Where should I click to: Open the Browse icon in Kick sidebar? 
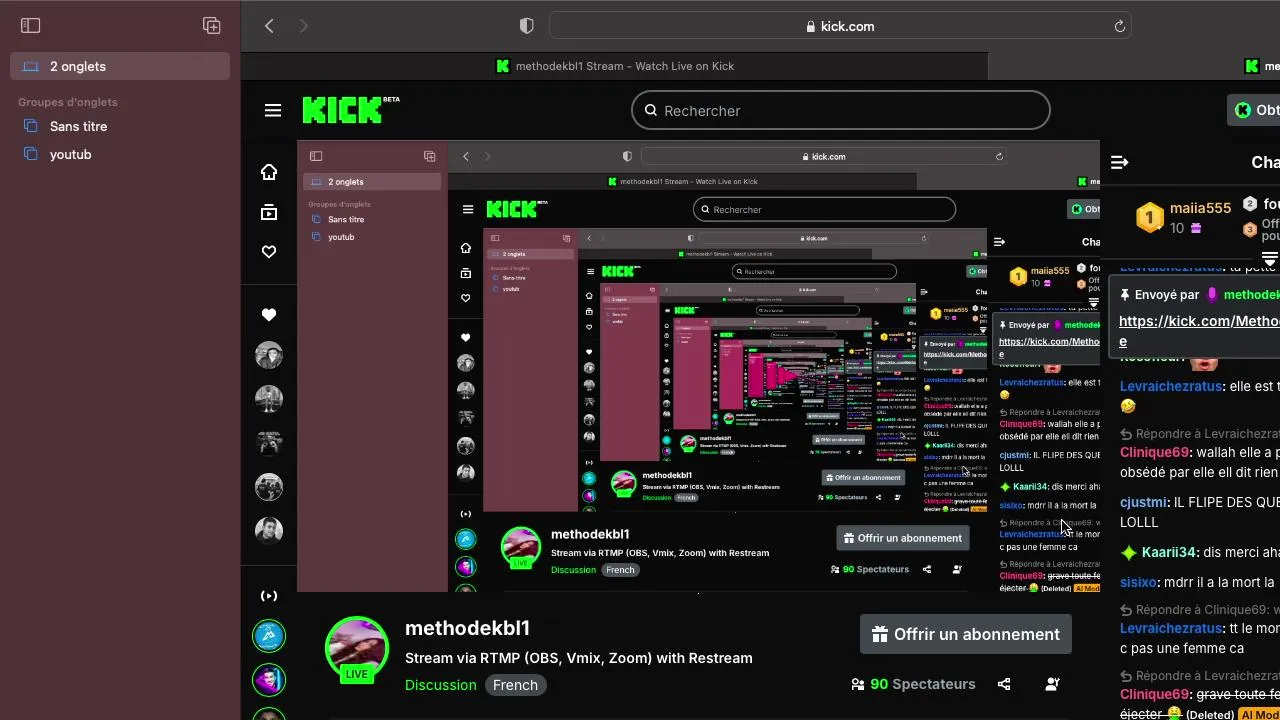(269, 212)
